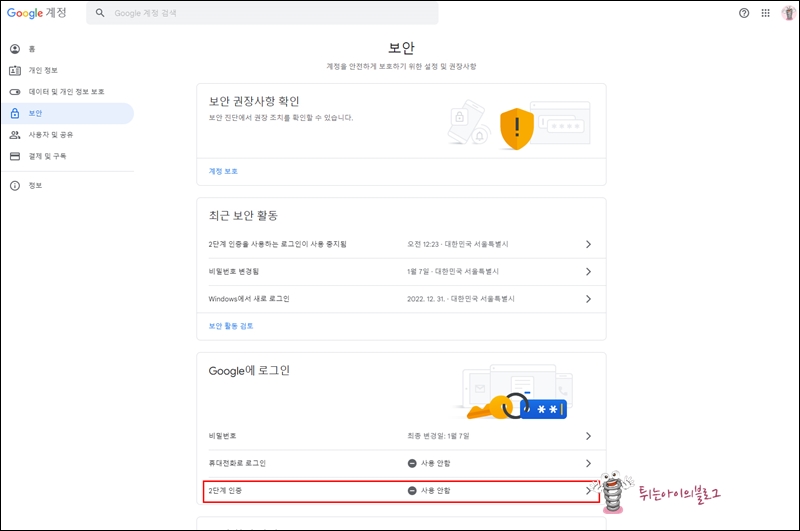Expand the 비밀번호 row chevron
Viewport: 800px width, 531px height.
[588, 436]
